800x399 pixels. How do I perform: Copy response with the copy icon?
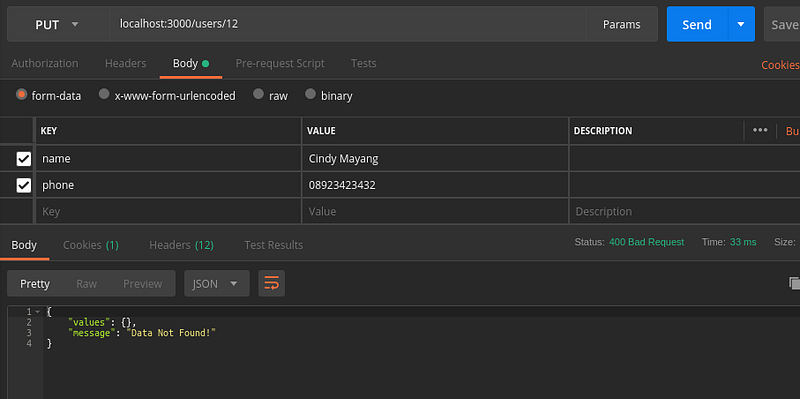[794, 283]
